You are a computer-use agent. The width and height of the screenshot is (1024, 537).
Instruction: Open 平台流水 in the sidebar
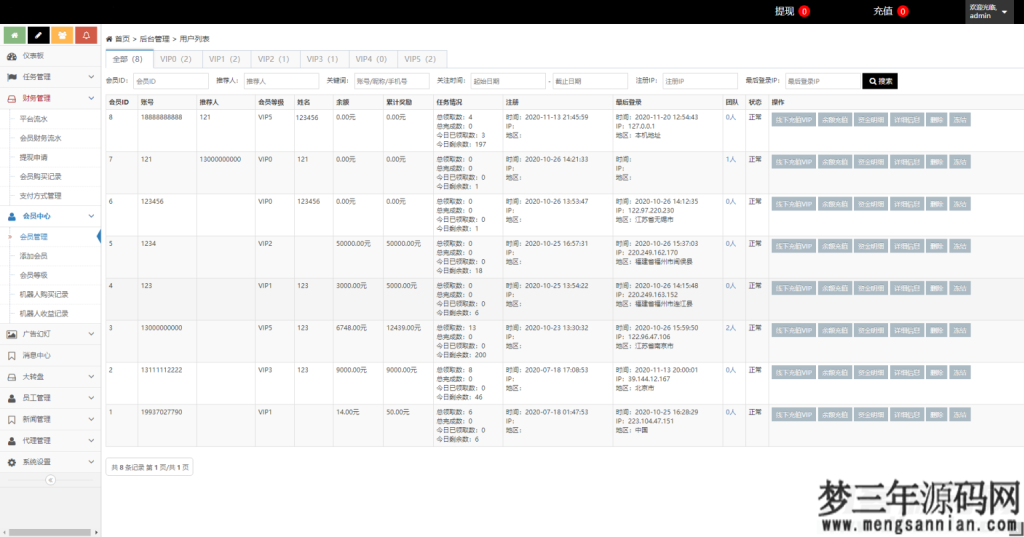(33, 120)
